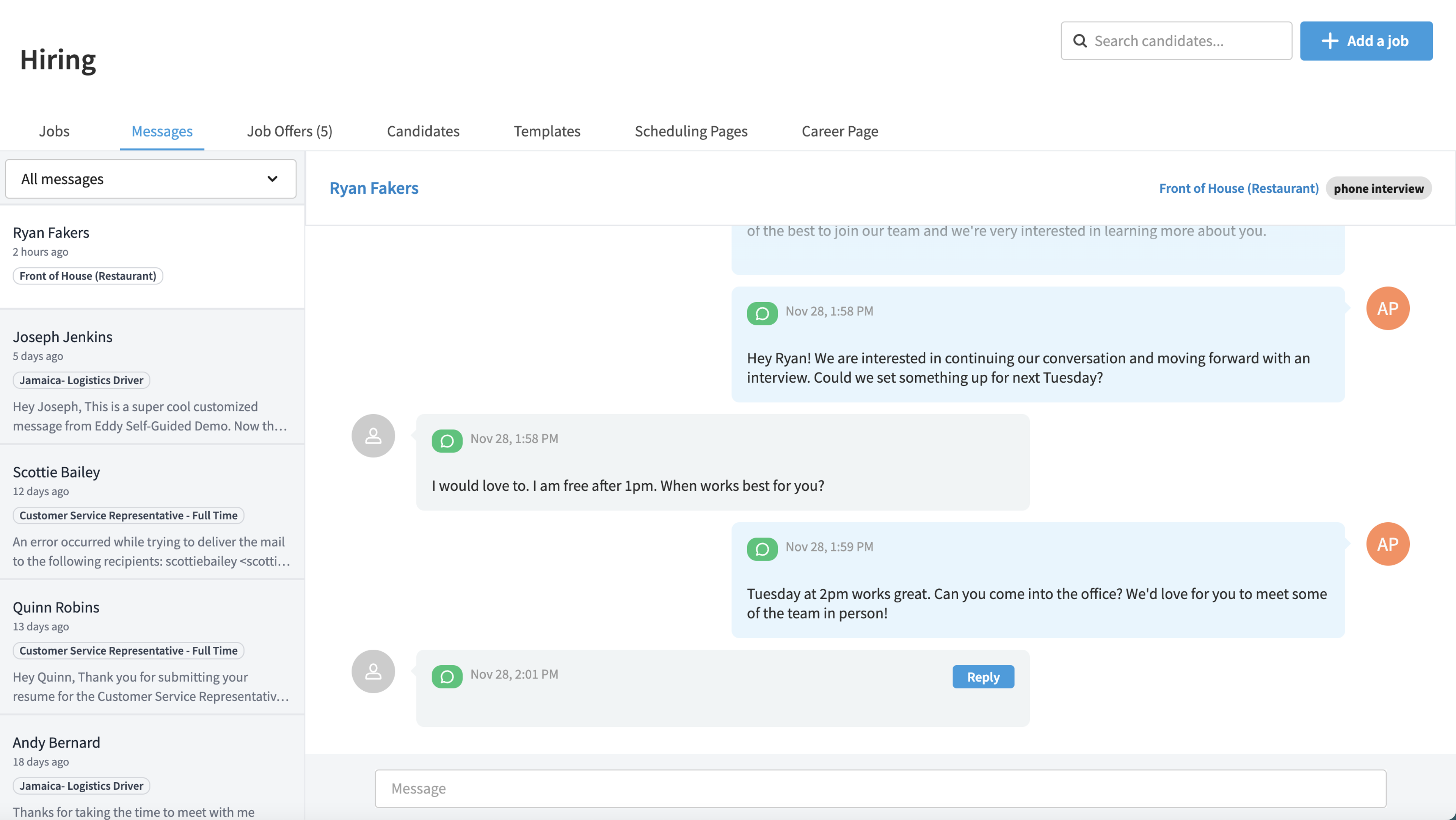Click Front of House (Restaurant) tag under Ryan Fakers
1456x820 pixels.
[x=88, y=276]
